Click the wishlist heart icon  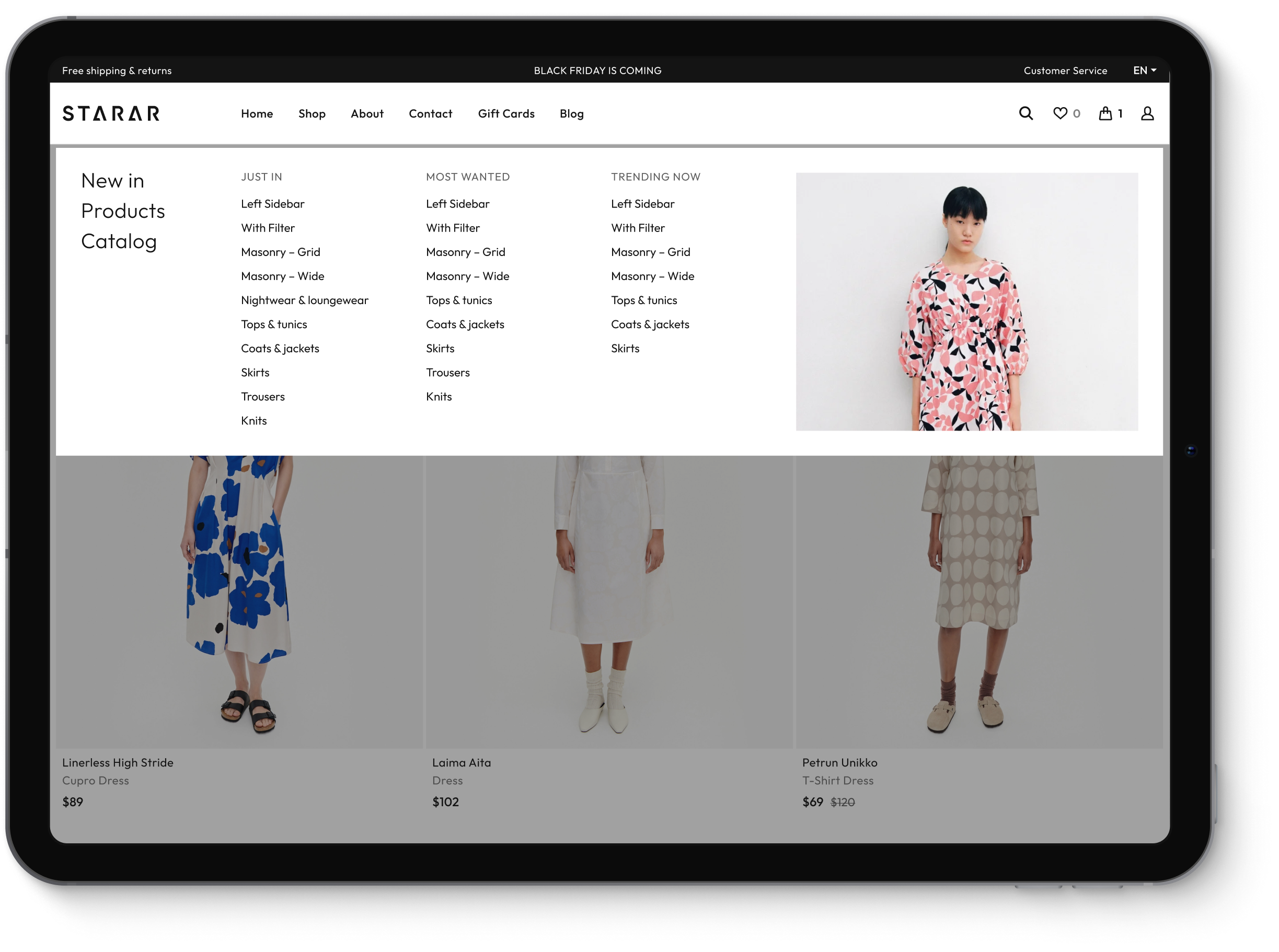pyautogui.click(x=1059, y=113)
